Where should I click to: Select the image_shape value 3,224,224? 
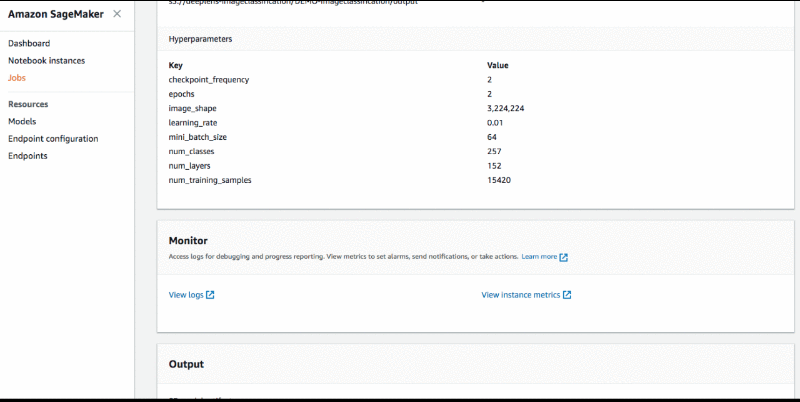point(506,108)
